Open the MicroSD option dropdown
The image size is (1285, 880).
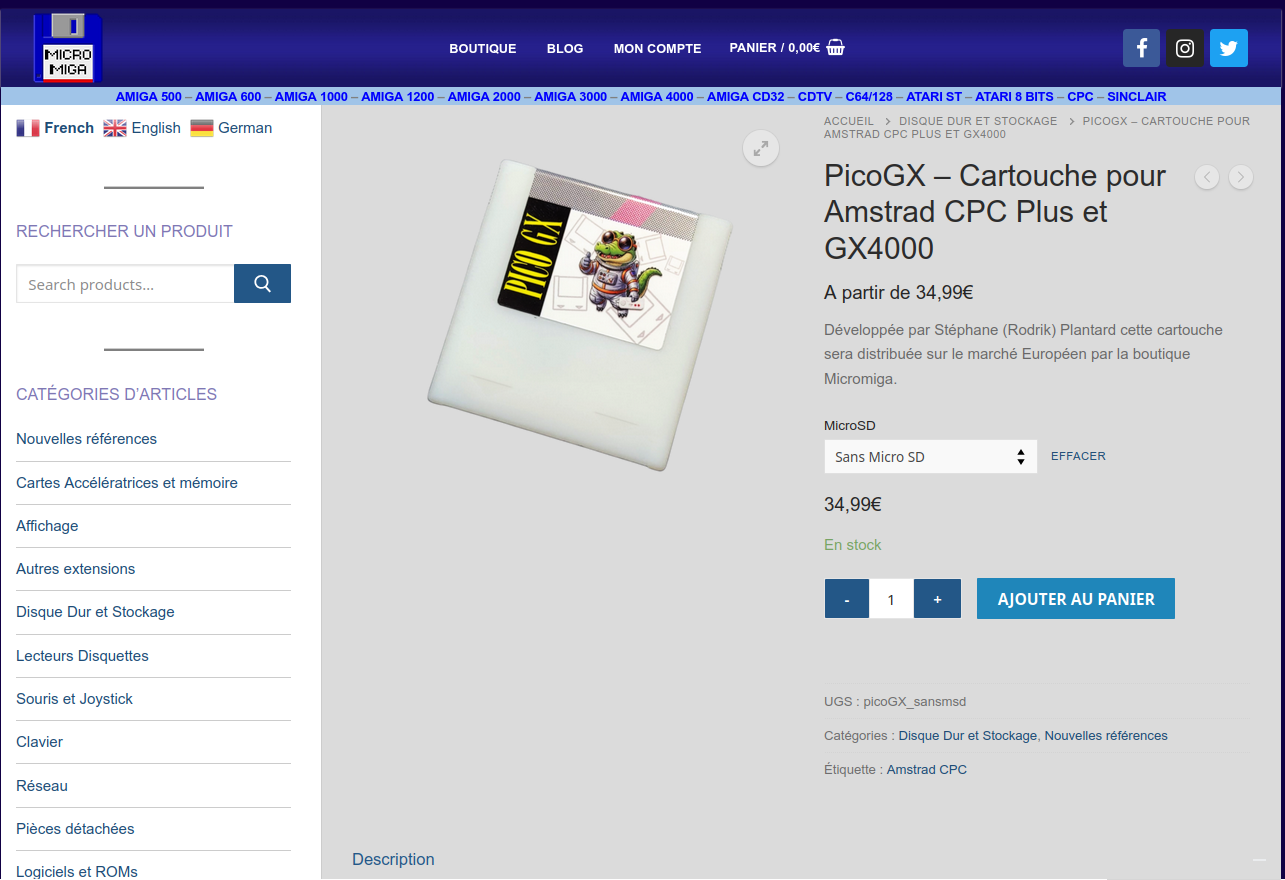click(930, 457)
